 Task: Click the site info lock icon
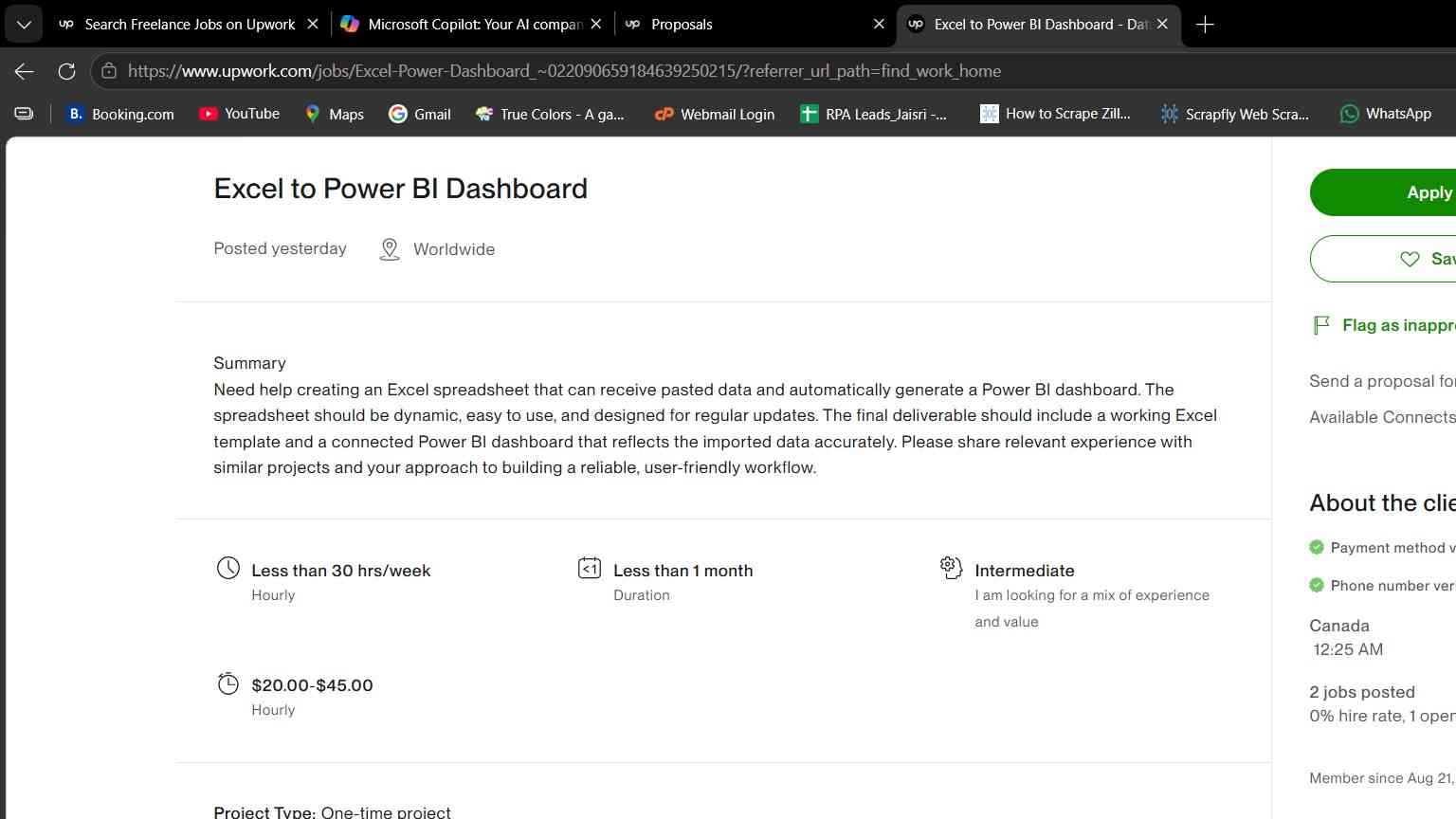[x=109, y=71]
